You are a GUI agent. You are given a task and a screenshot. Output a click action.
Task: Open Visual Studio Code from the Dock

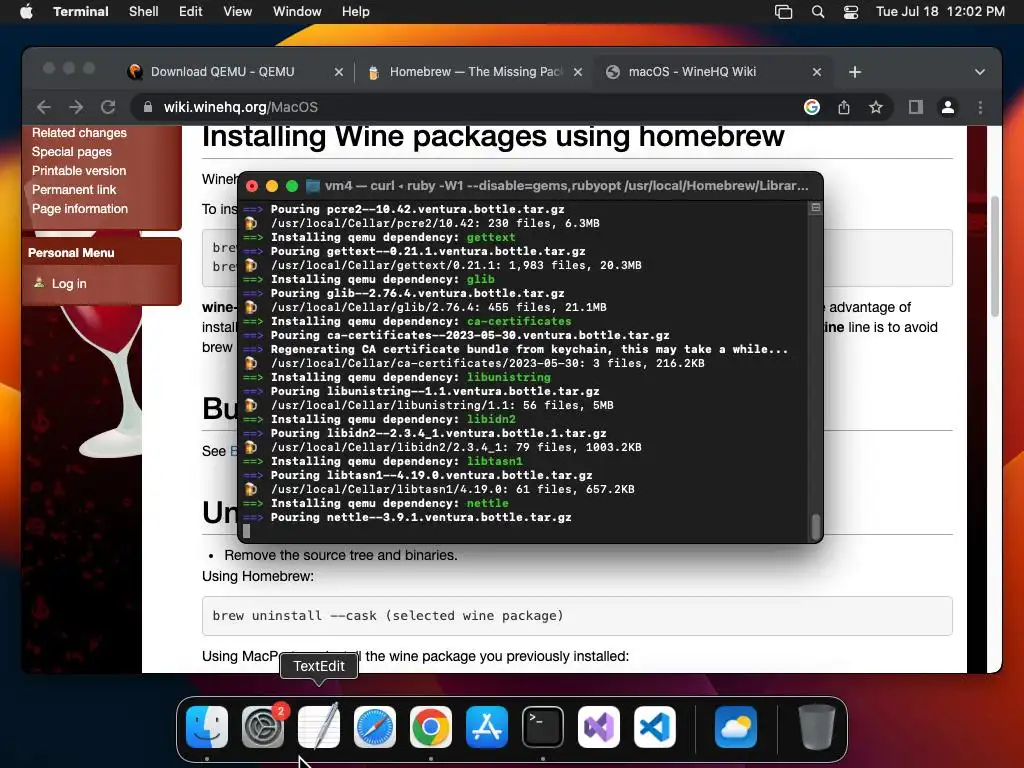tap(655, 727)
